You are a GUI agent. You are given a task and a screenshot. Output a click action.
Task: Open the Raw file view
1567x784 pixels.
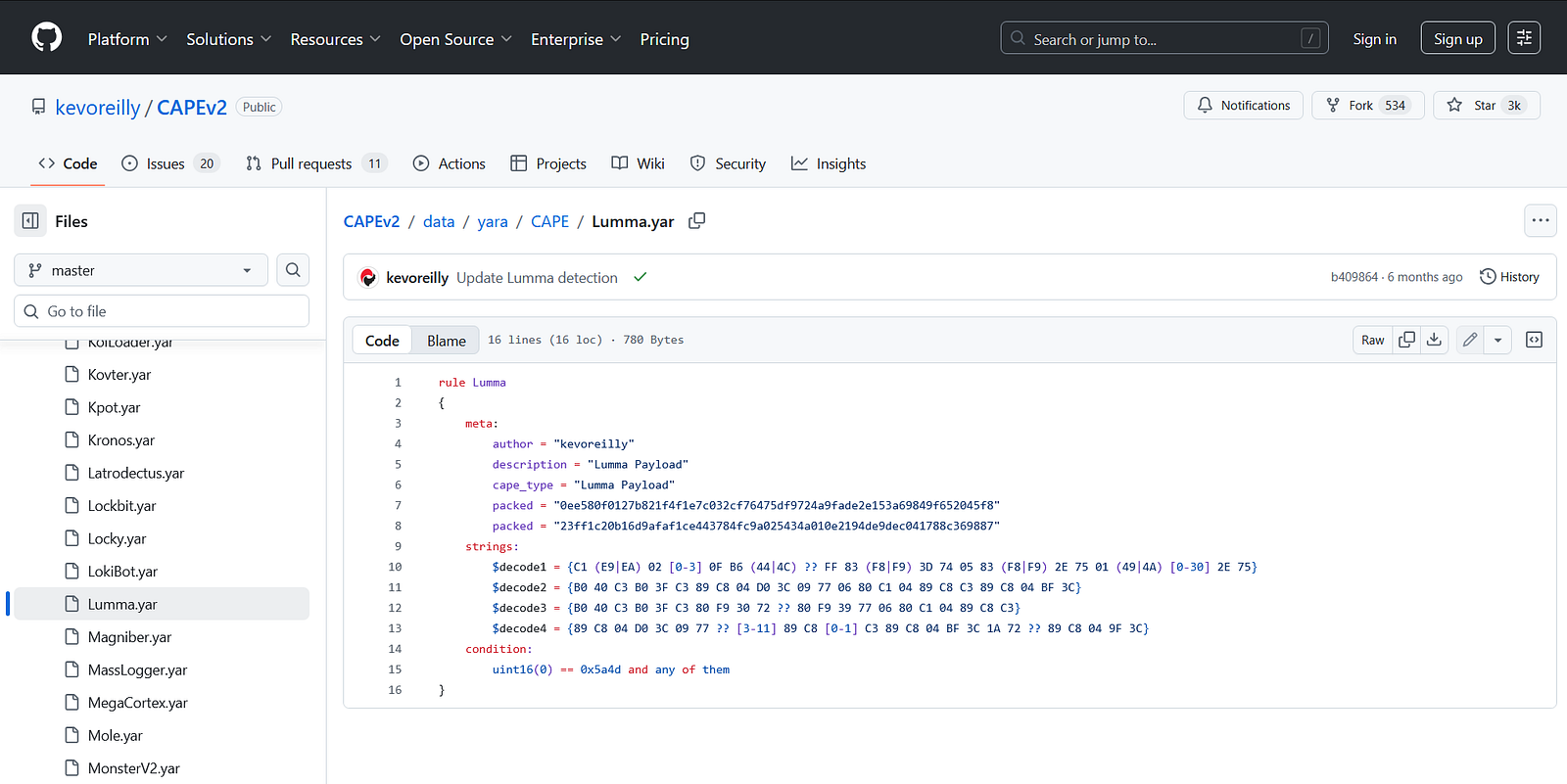click(1373, 340)
